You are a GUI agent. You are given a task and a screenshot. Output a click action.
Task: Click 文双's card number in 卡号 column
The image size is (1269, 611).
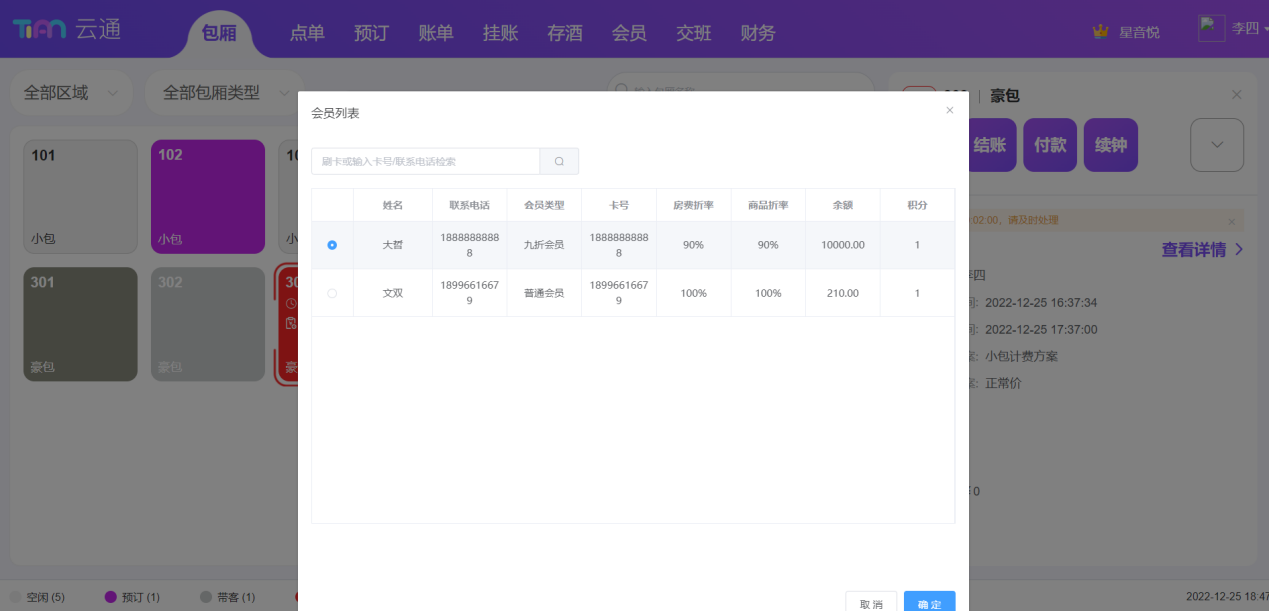click(619, 293)
